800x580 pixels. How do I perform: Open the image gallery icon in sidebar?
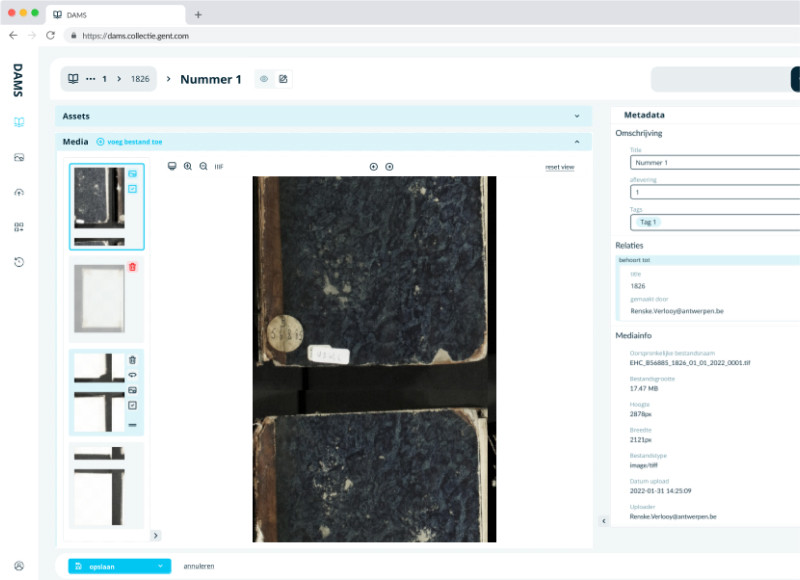(19, 157)
